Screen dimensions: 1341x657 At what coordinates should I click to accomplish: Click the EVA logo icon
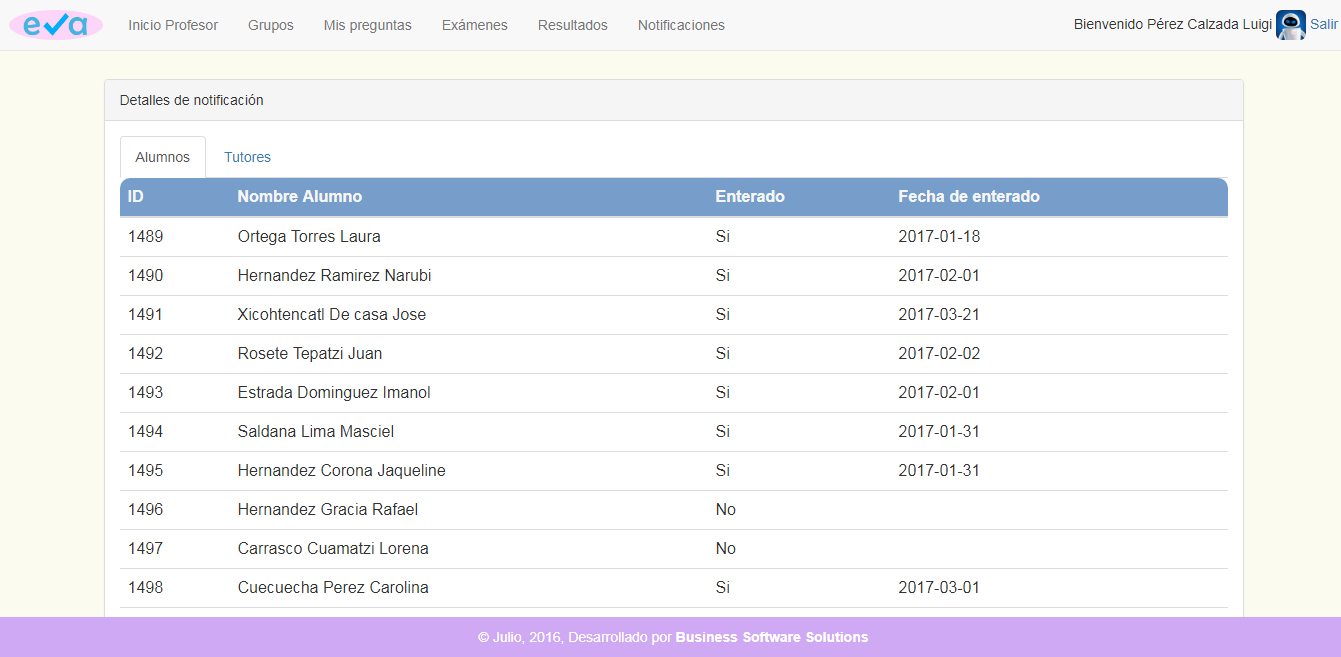point(55,23)
